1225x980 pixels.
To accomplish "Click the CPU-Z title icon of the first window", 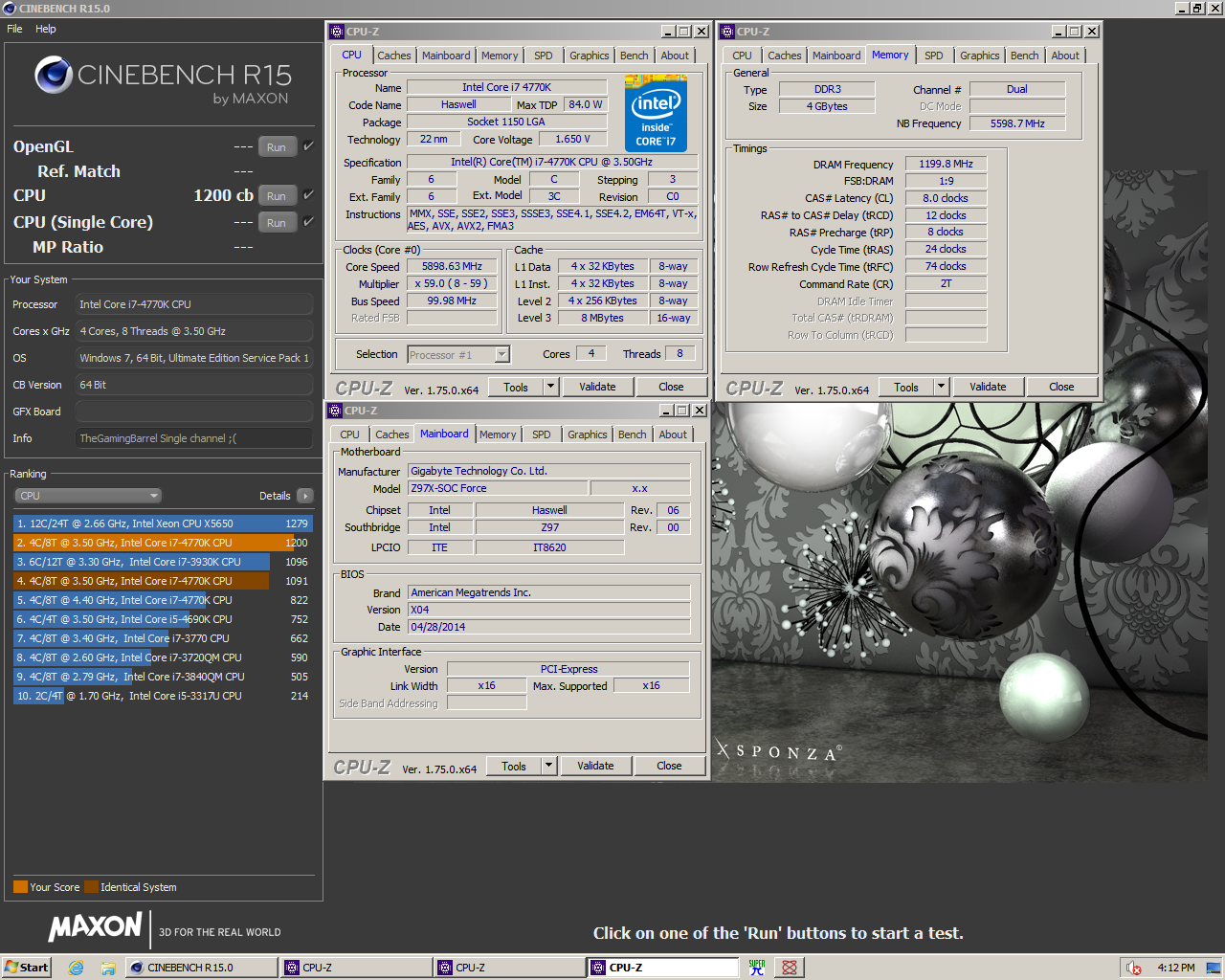I will (x=337, y=32).
